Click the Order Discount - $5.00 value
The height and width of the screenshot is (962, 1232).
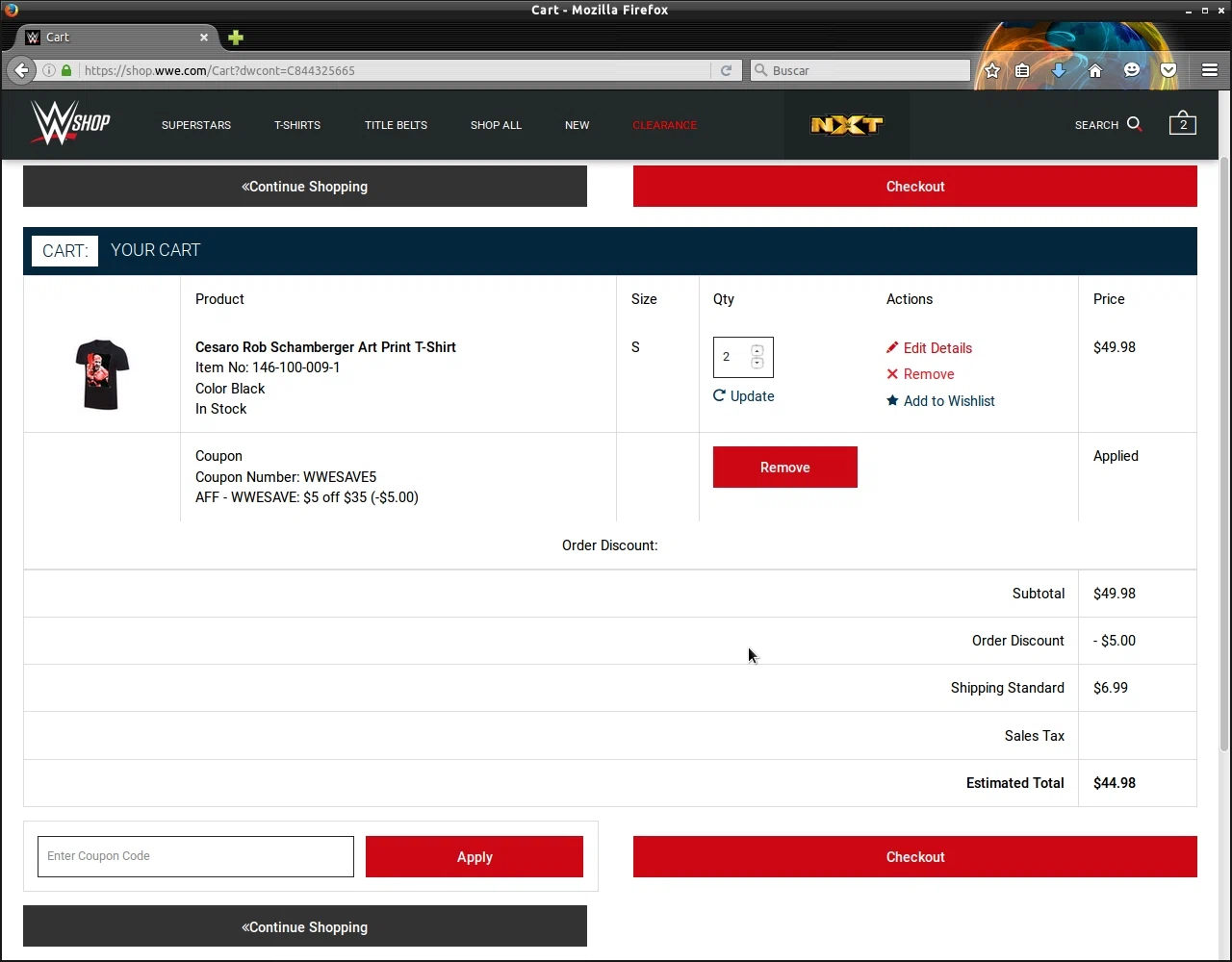tap(1115, 641)
